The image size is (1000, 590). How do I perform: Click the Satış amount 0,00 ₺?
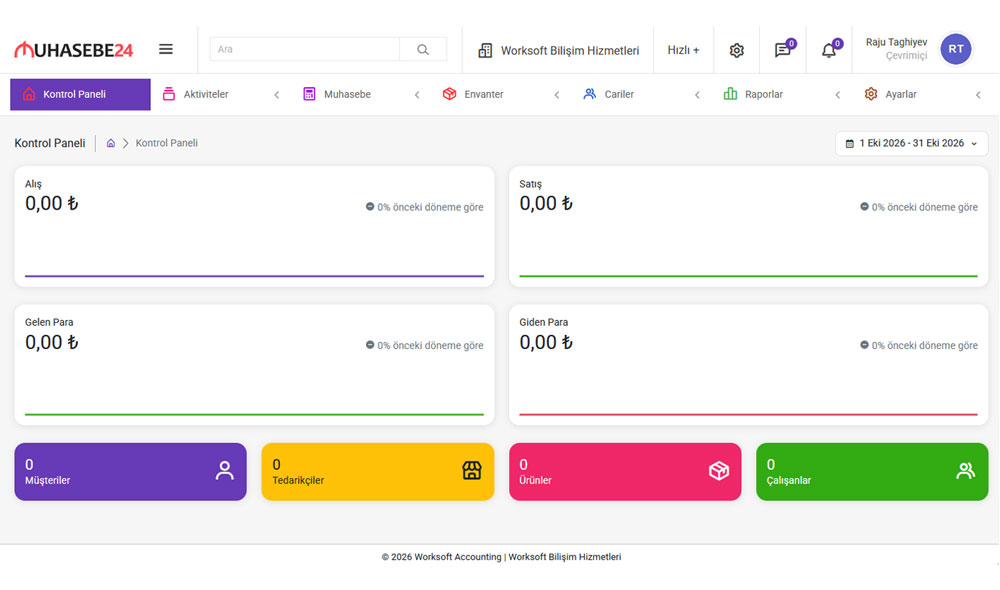[x=546, y=203]
